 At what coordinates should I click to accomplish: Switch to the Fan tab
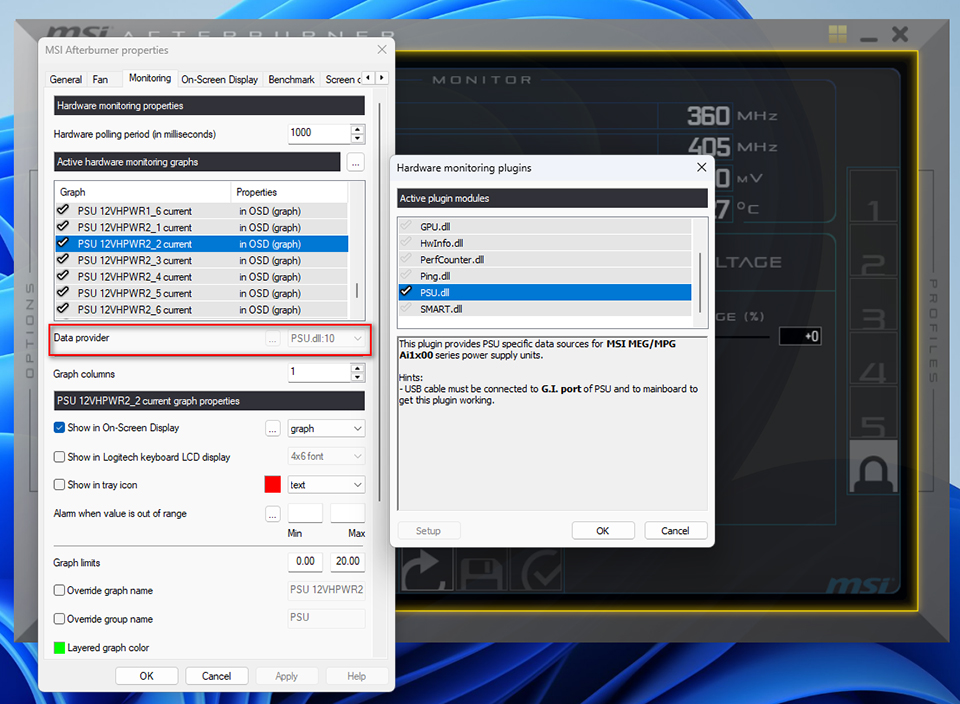[x=101, y=79]
